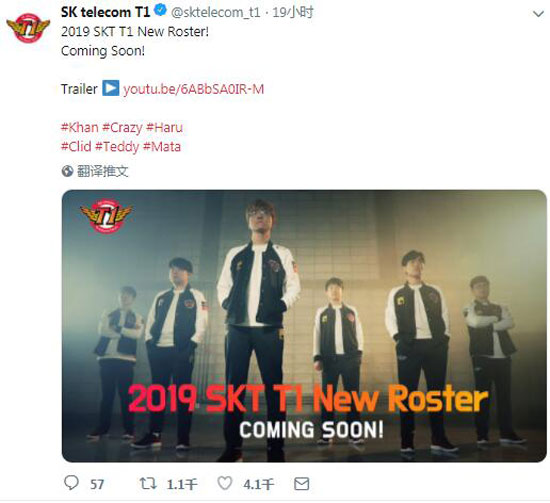Retweet using the arrows icon

tap(148, 483)
